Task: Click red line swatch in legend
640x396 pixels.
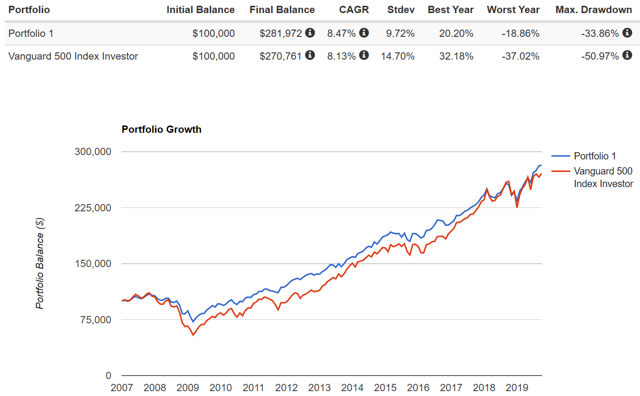Action: pos(560,171)
